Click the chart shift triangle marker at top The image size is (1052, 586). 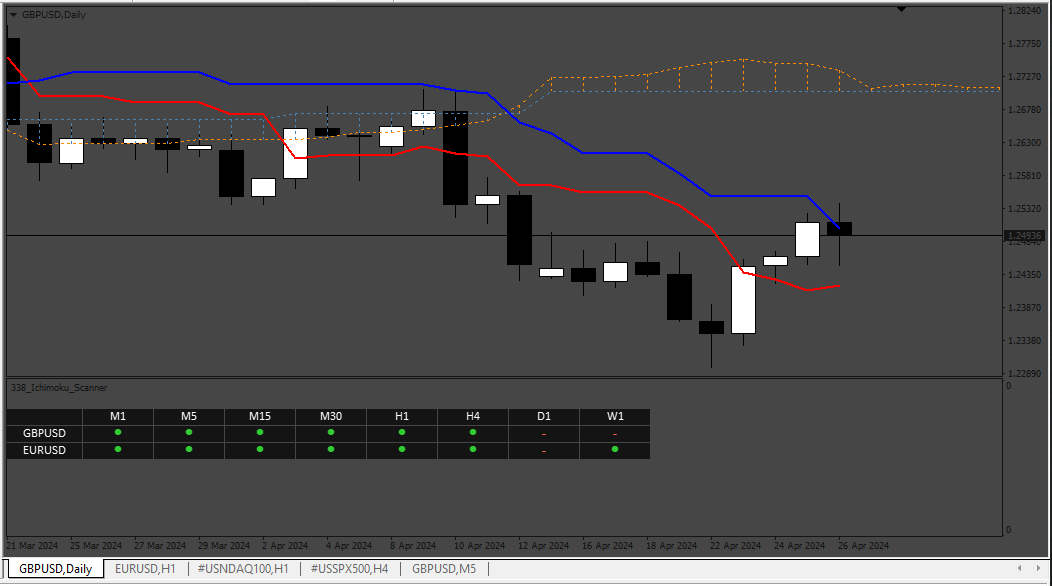[901, 9]
